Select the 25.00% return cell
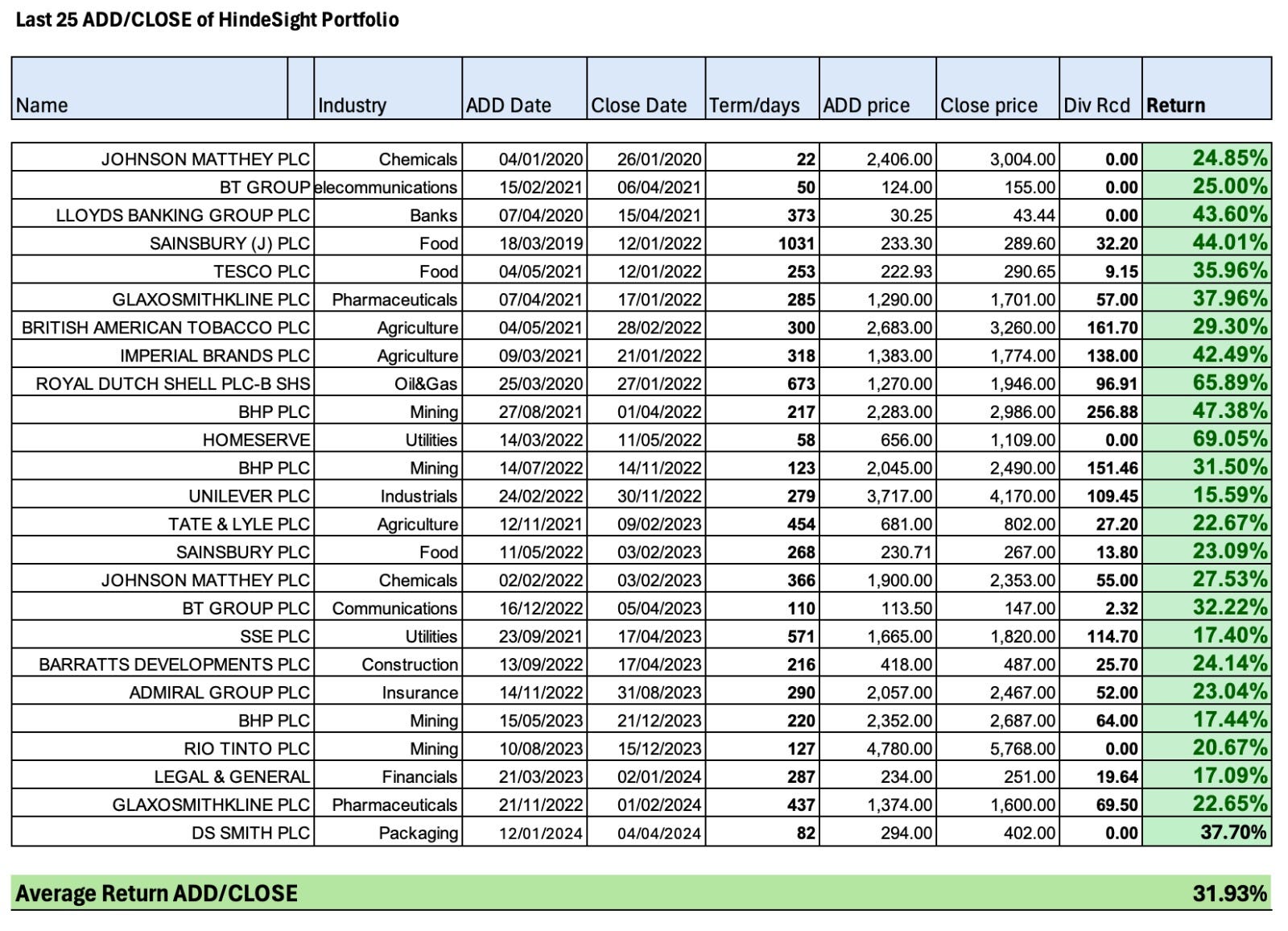This screenshot has width=1288, height=931. tap(1207, 187)
